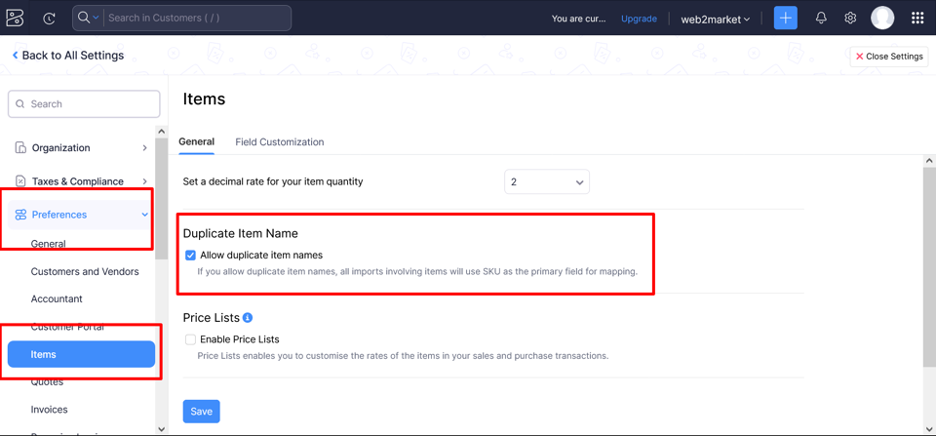Open the settings gear icon
Screen dimensions: 936x436
coord(850,18)
